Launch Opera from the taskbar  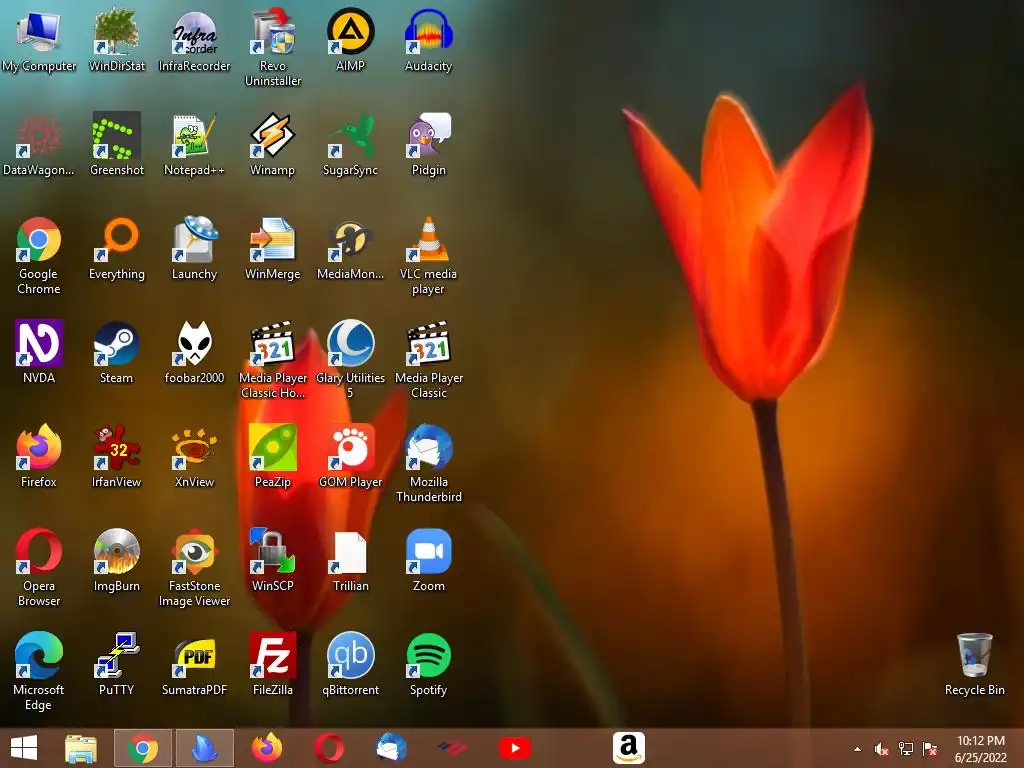[x=328, y=748]
